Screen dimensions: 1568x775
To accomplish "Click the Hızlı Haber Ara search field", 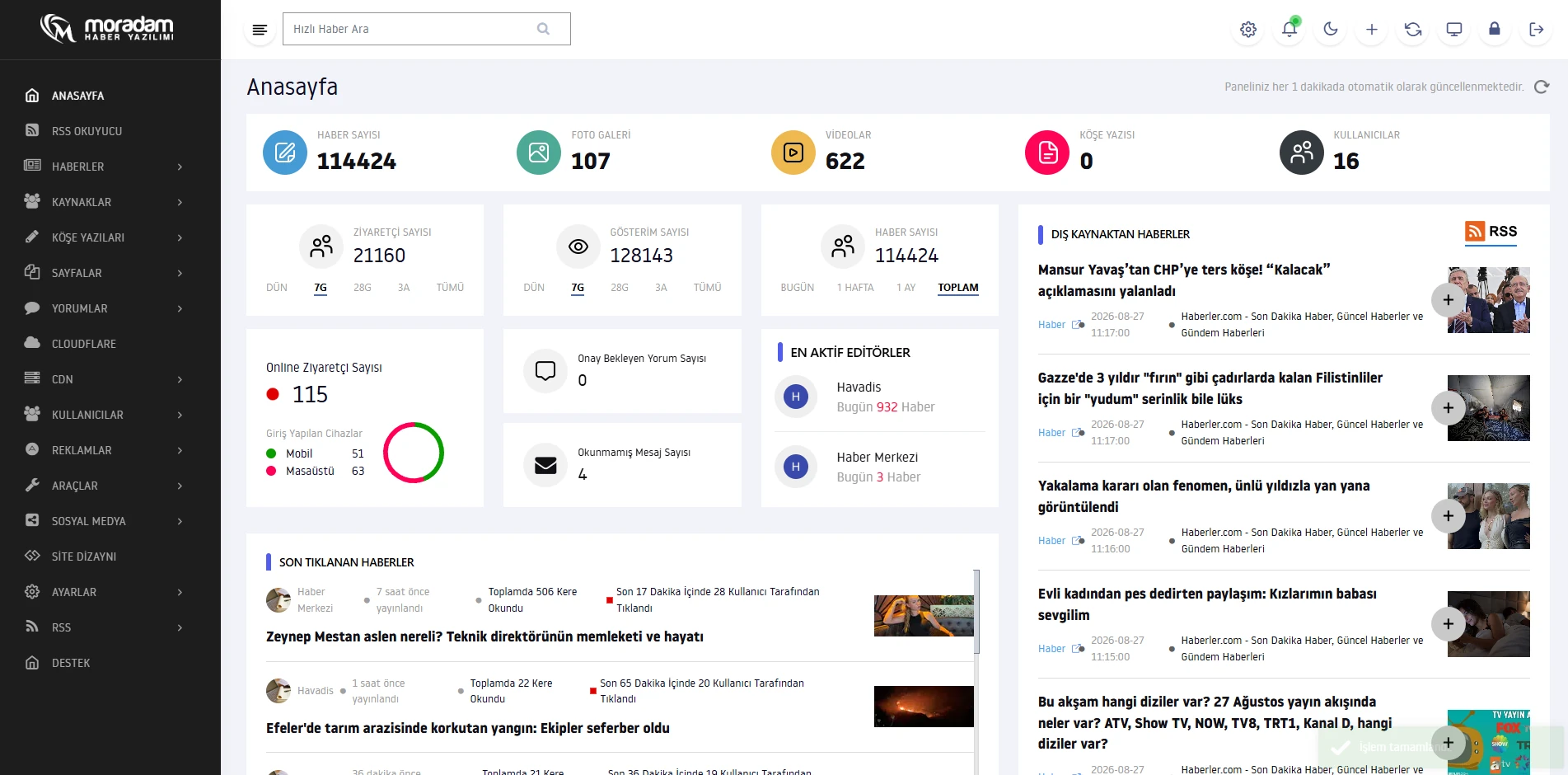I will (427, 29).
